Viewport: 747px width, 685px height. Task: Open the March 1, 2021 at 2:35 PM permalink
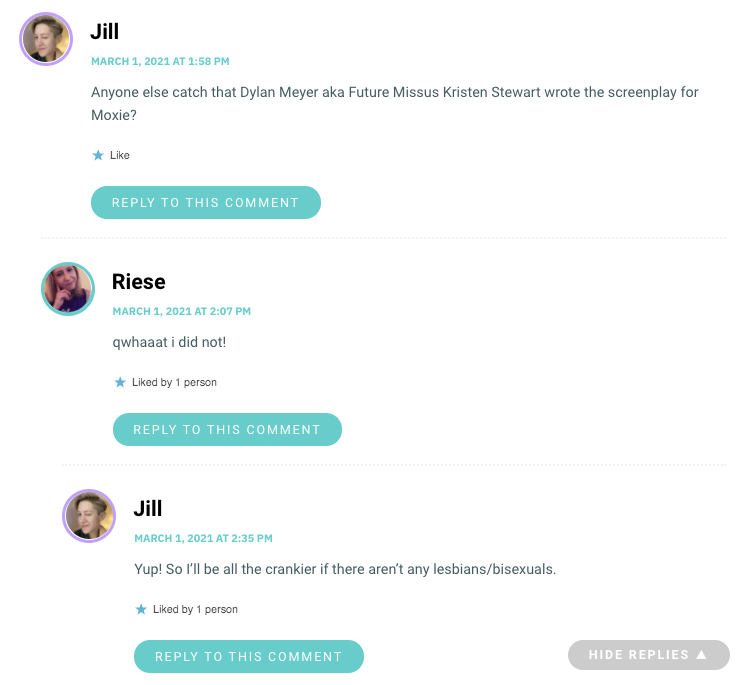pyautogui.click(x=203, y=538)
